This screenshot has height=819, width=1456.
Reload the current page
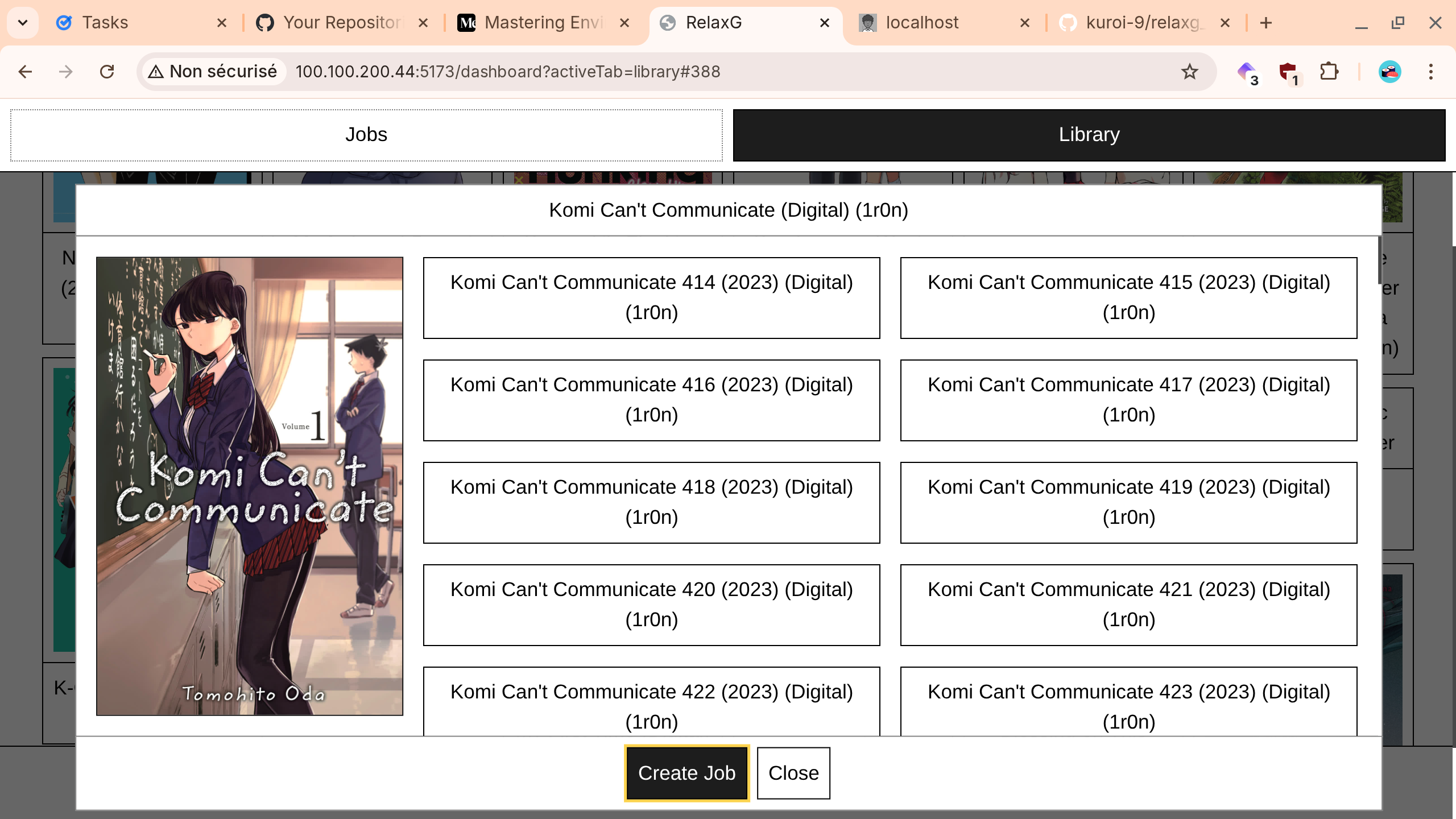(x=107, y=72)
